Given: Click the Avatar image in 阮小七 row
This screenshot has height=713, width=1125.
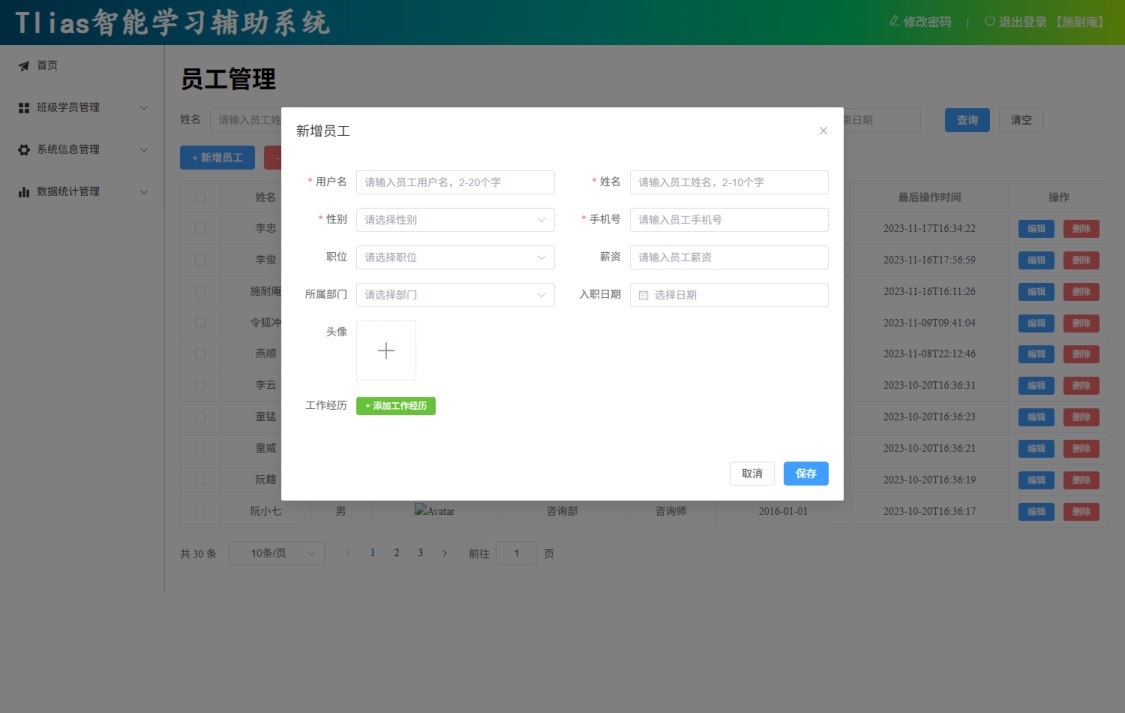Looking at the screenshot, I should 435,511.
